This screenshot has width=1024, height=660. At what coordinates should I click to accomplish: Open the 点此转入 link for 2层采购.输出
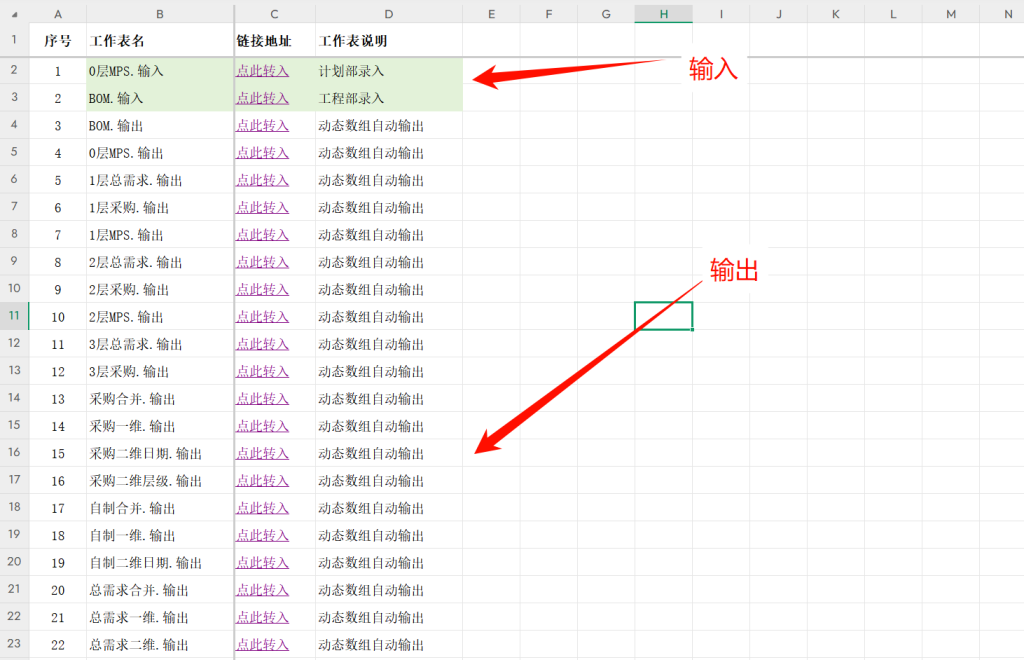[x=262, y=290]
